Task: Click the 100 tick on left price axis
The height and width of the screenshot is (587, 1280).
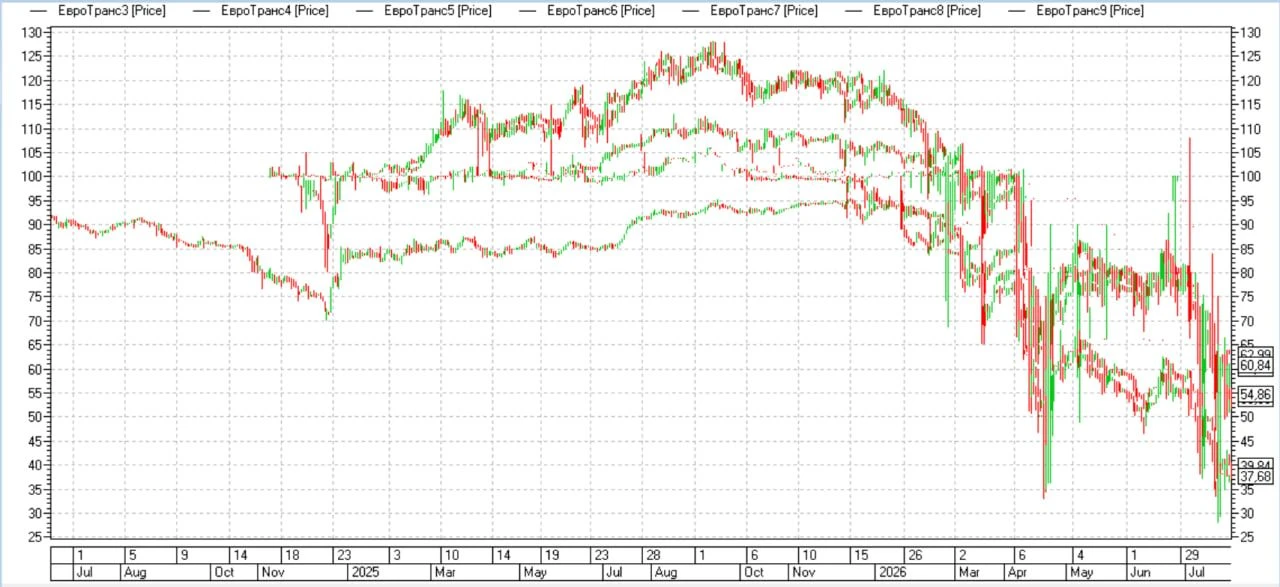Action: pos(33,177)
